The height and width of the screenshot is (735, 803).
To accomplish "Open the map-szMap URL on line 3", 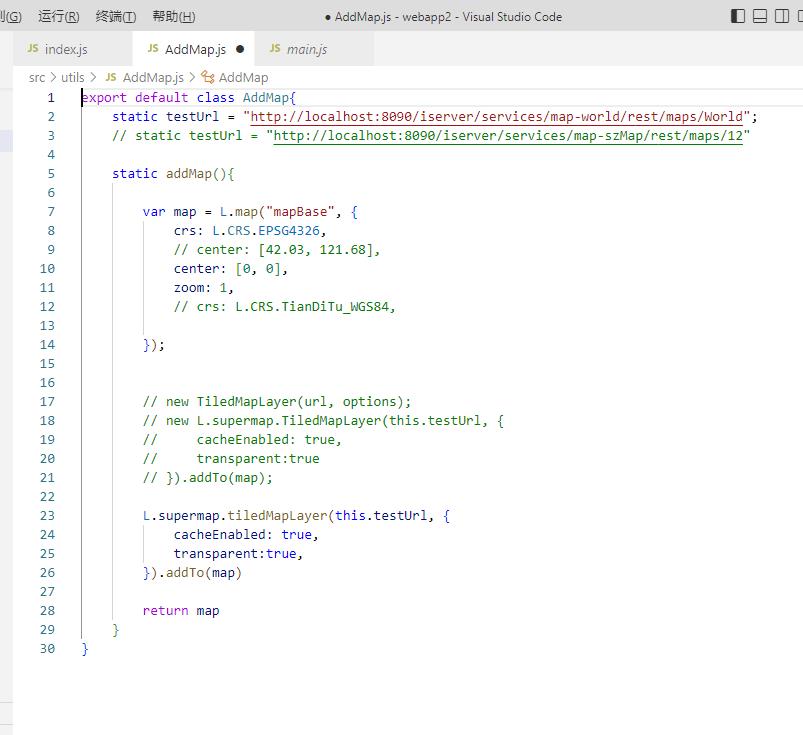I will point(508,136).
